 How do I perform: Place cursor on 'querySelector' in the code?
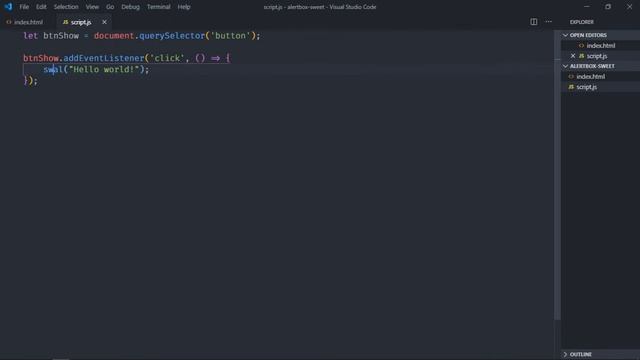[x=172, y=36]
